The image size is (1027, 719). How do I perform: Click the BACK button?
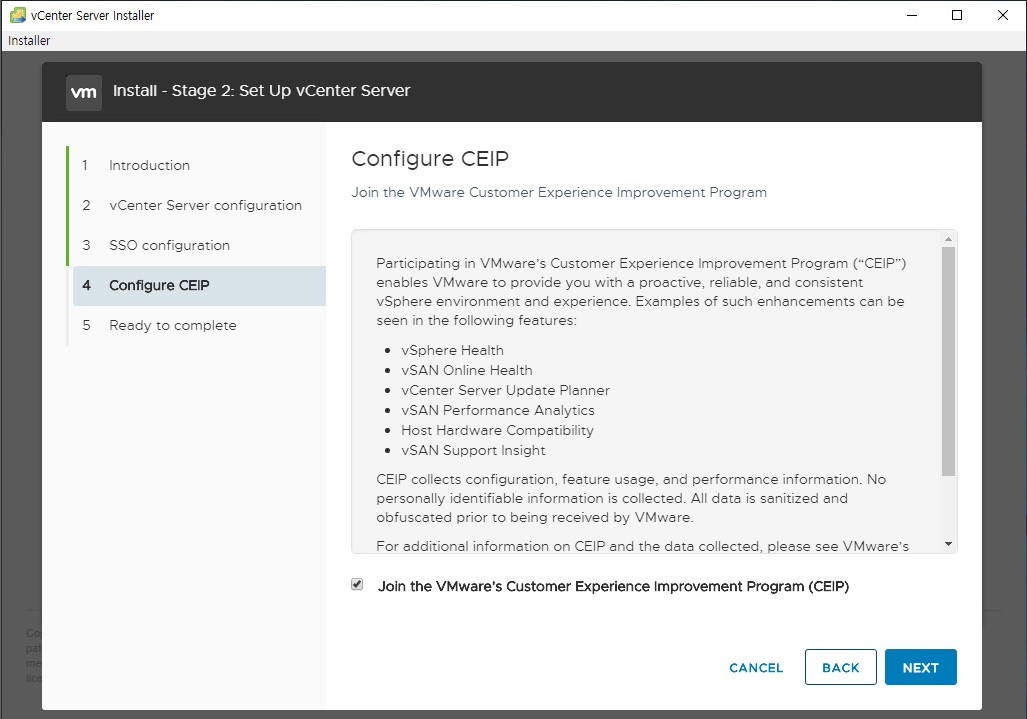coord(840,667)
